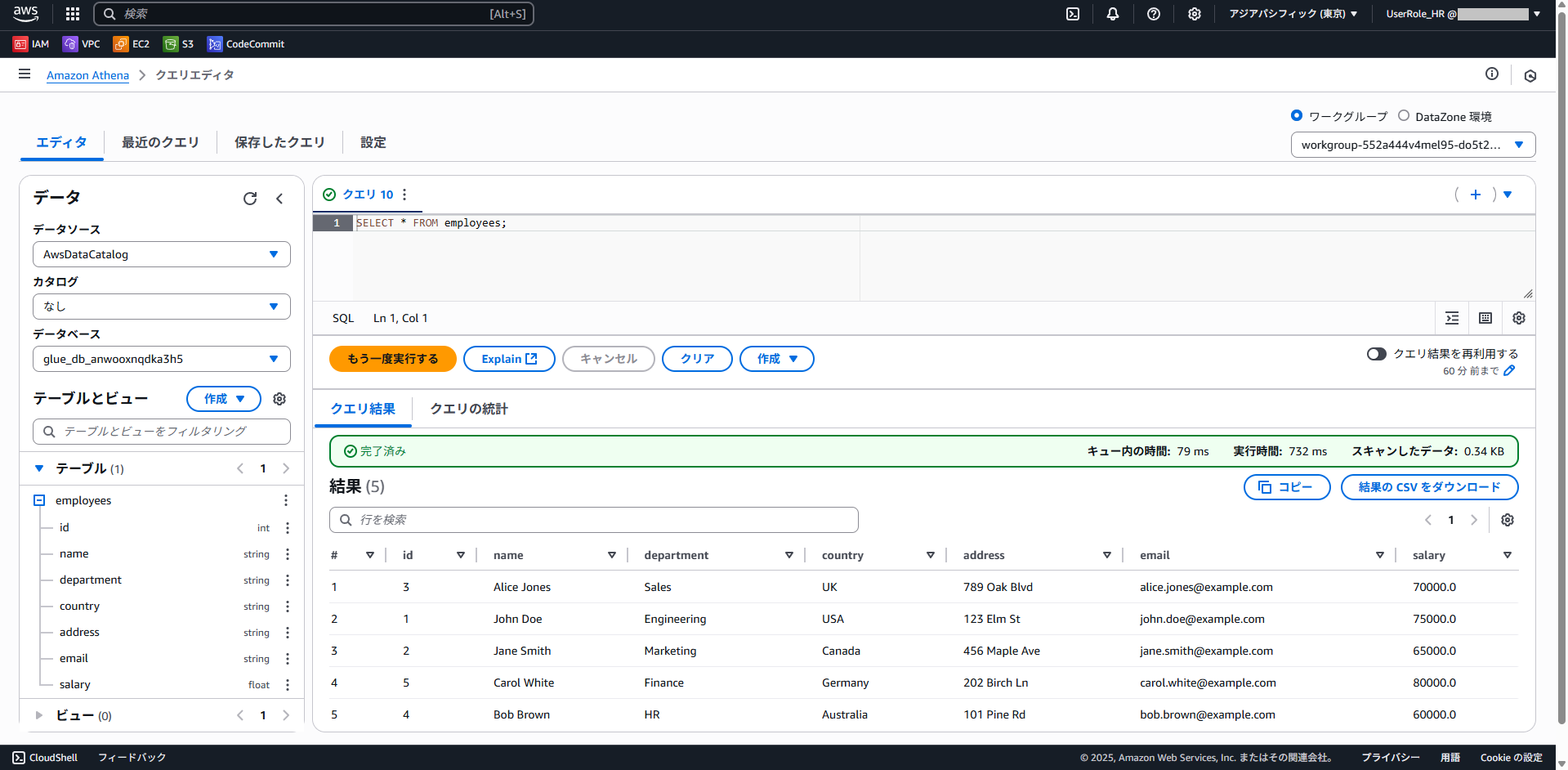Toggle reuse query results switch

point(1377,354)
